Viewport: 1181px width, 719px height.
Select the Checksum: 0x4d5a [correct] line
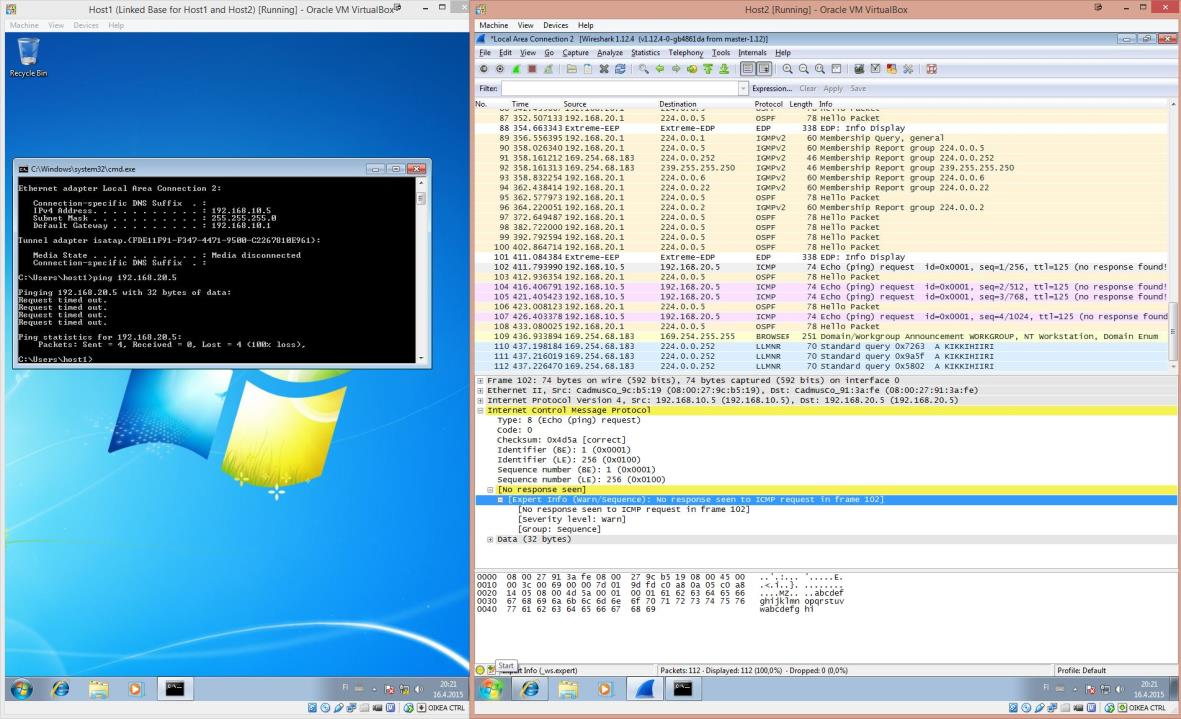(x=561, y=440)
